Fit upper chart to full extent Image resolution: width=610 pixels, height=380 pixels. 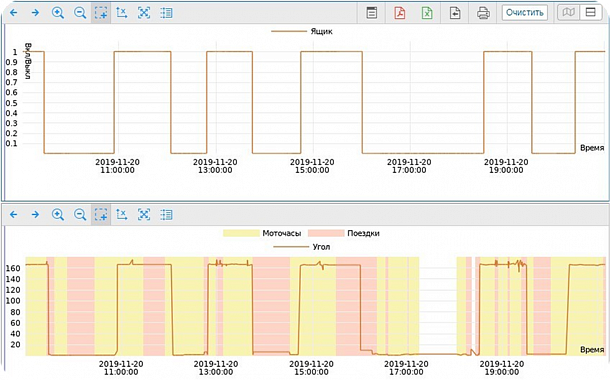click(144, 13)
